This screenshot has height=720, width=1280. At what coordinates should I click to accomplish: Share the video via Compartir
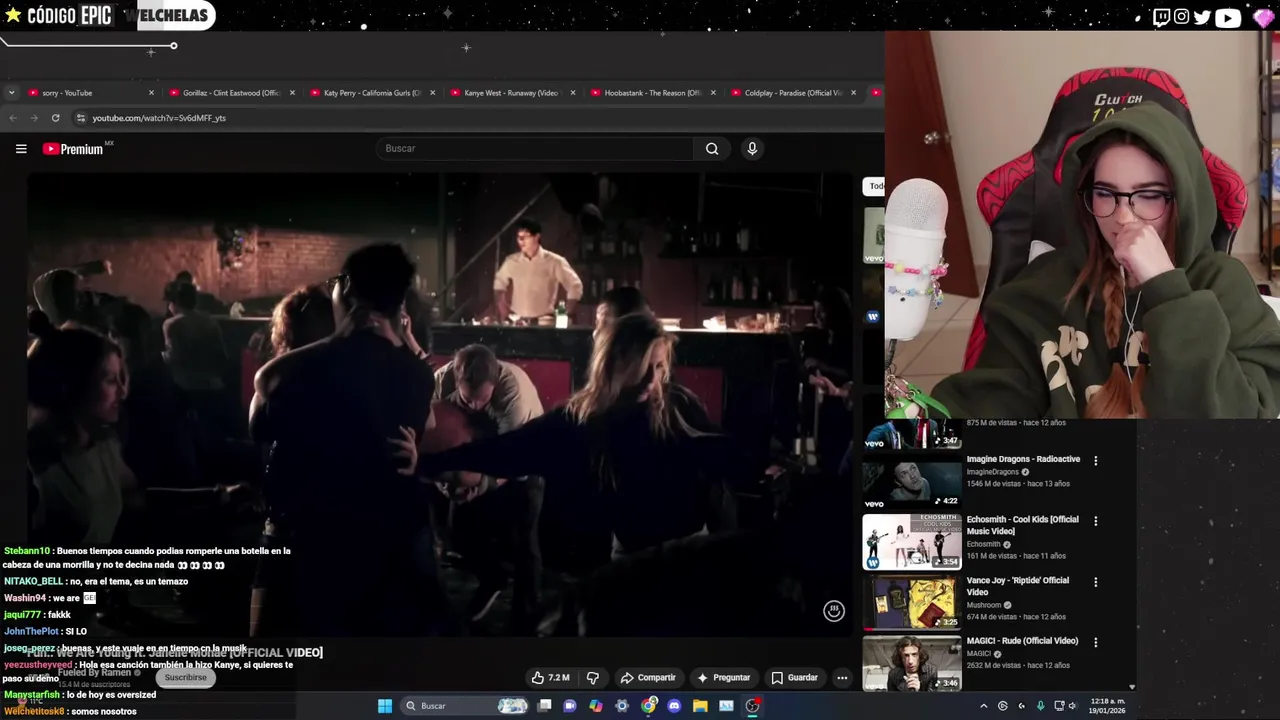(x=648, y=678)
